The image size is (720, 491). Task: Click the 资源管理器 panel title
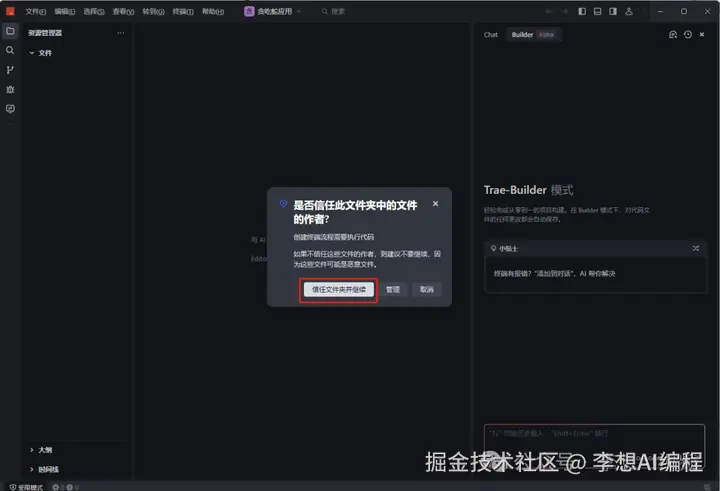point(45,33)
